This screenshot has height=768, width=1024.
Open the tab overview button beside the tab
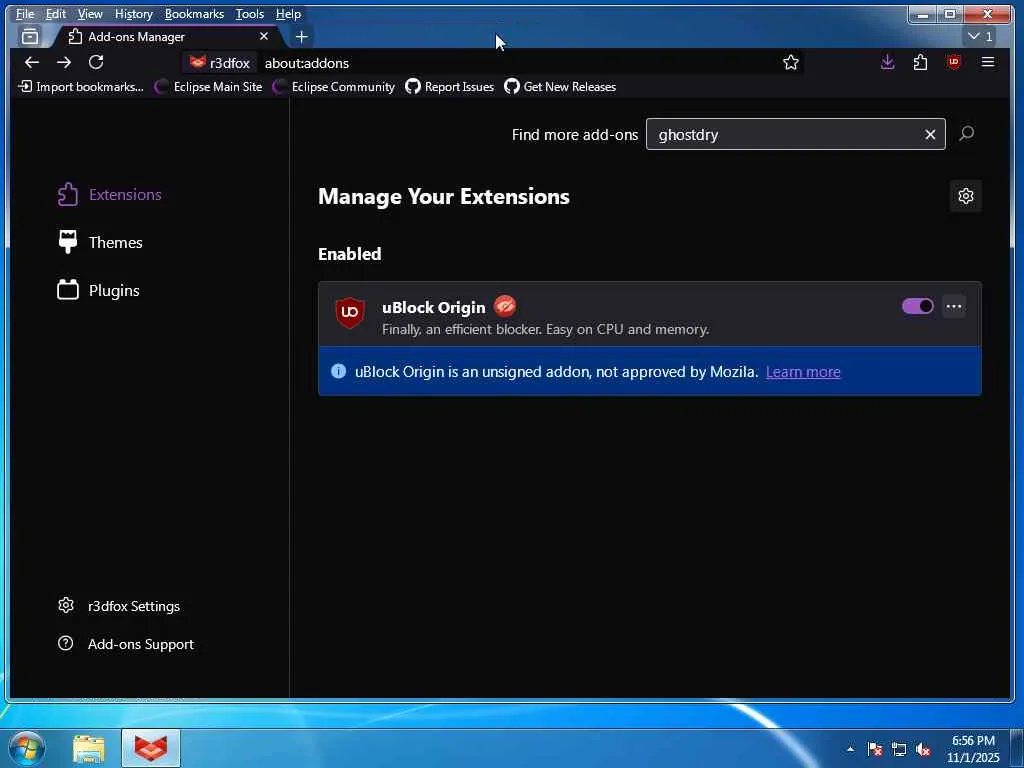(x=30, y=37)
